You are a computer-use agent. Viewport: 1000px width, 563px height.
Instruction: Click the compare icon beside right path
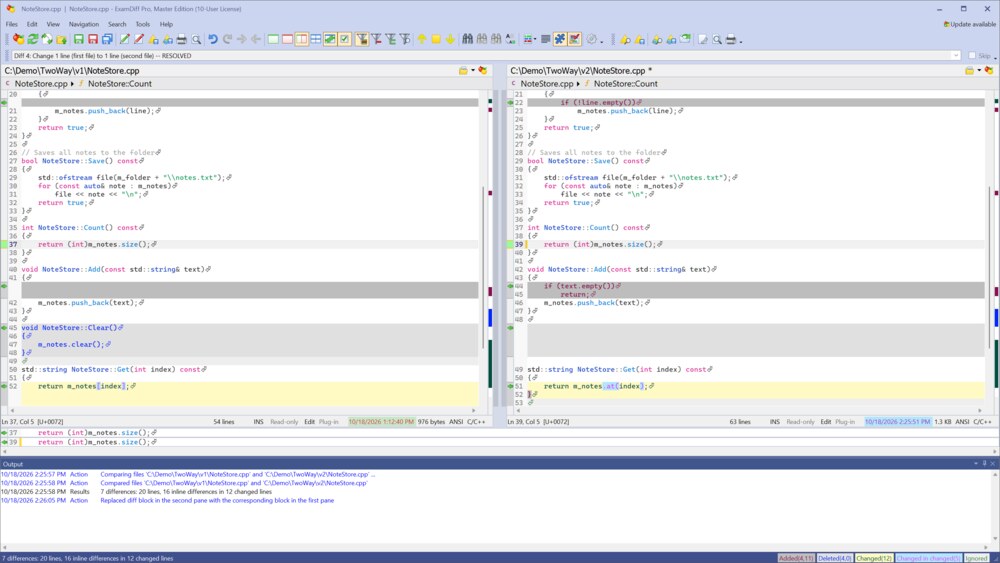(x=989, y=71)
